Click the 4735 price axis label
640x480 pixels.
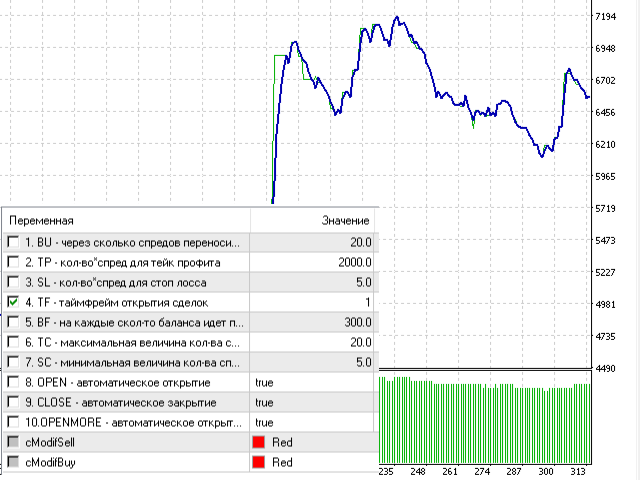[605, 336]
